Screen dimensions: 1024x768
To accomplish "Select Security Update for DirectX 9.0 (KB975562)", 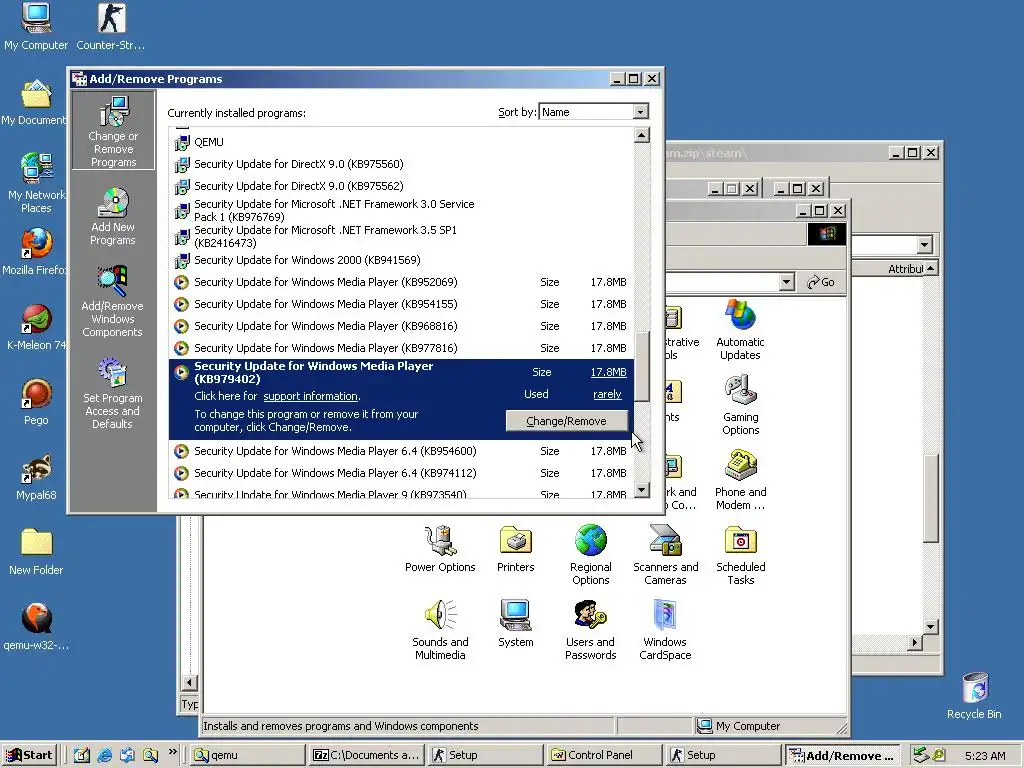I will [401, 186].
